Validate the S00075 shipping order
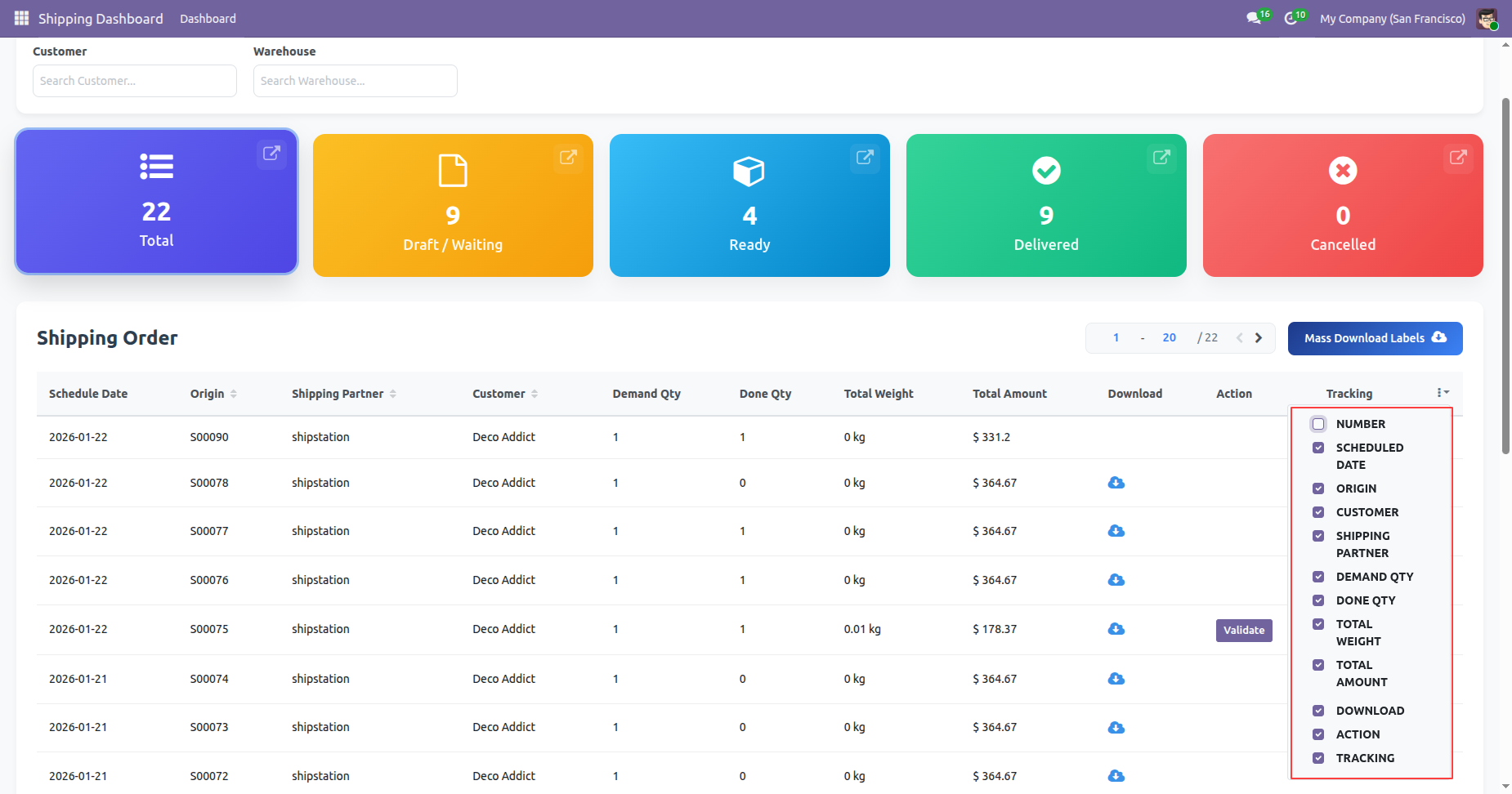 [x=1243, y=630]
